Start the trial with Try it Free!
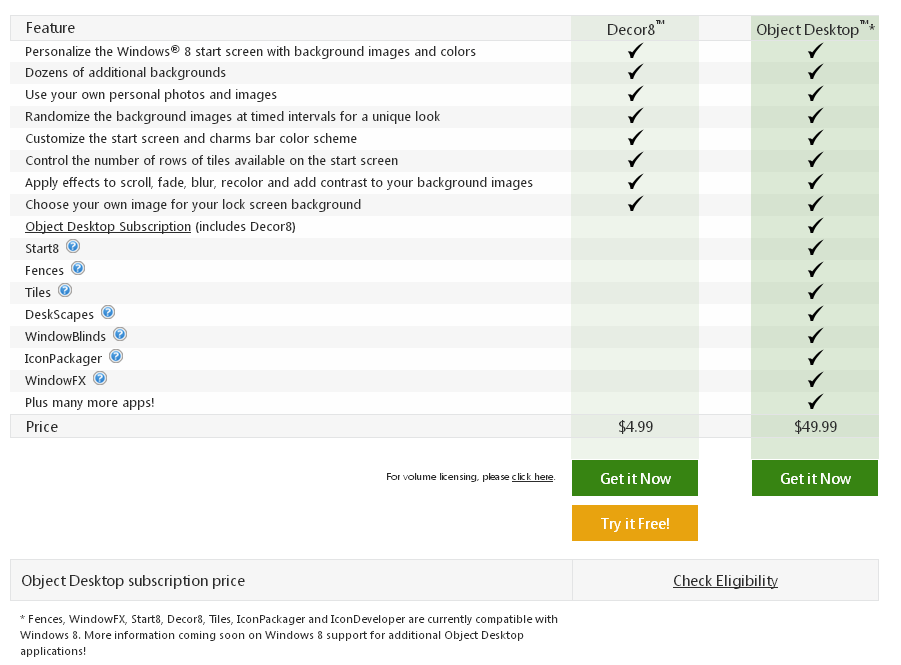The height and width of the screenshot is (665, 901). (635, 523)
